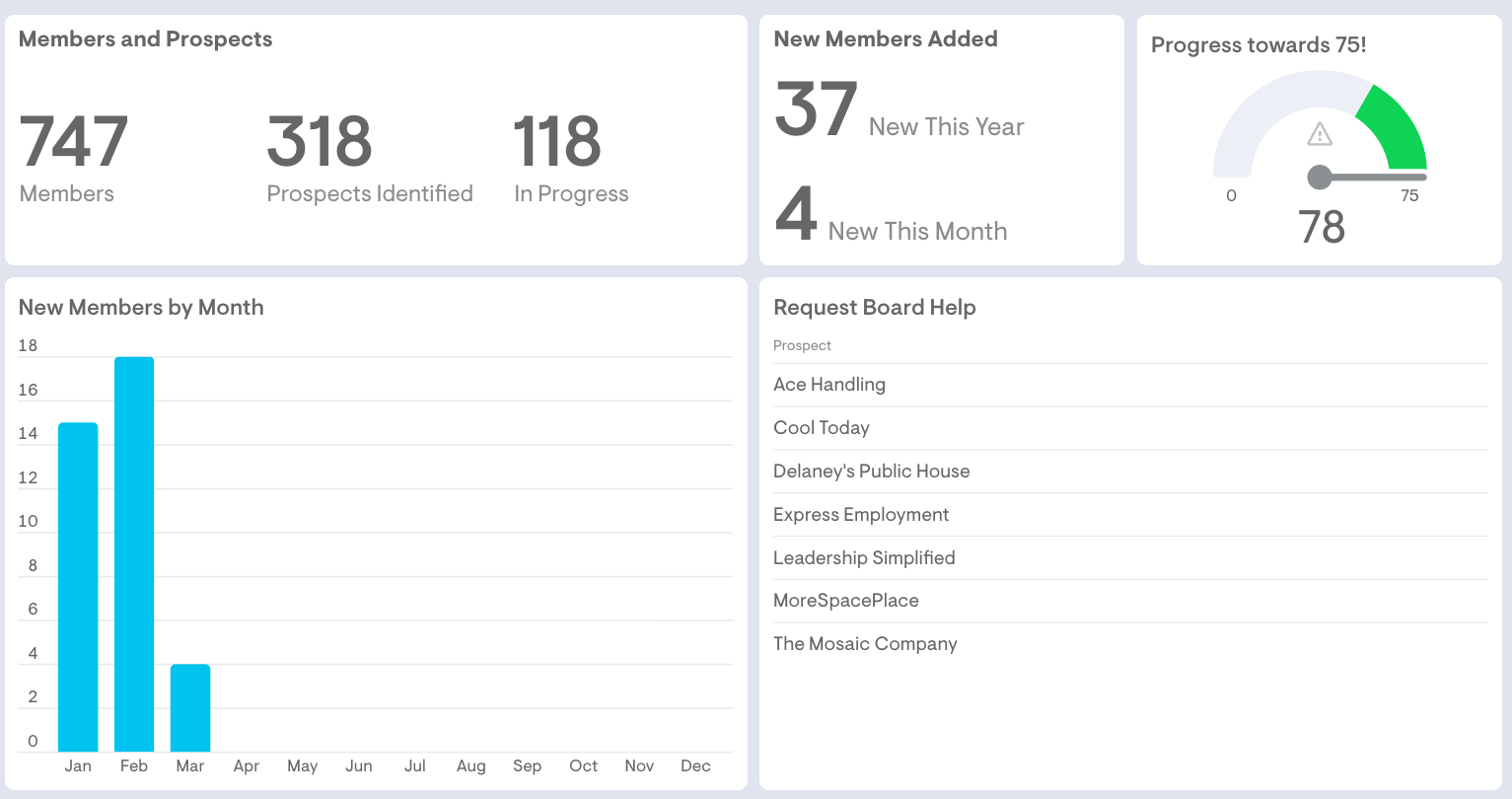
Task: Open the Leadership Simplified prospect
Action: [x=864, y=558]
